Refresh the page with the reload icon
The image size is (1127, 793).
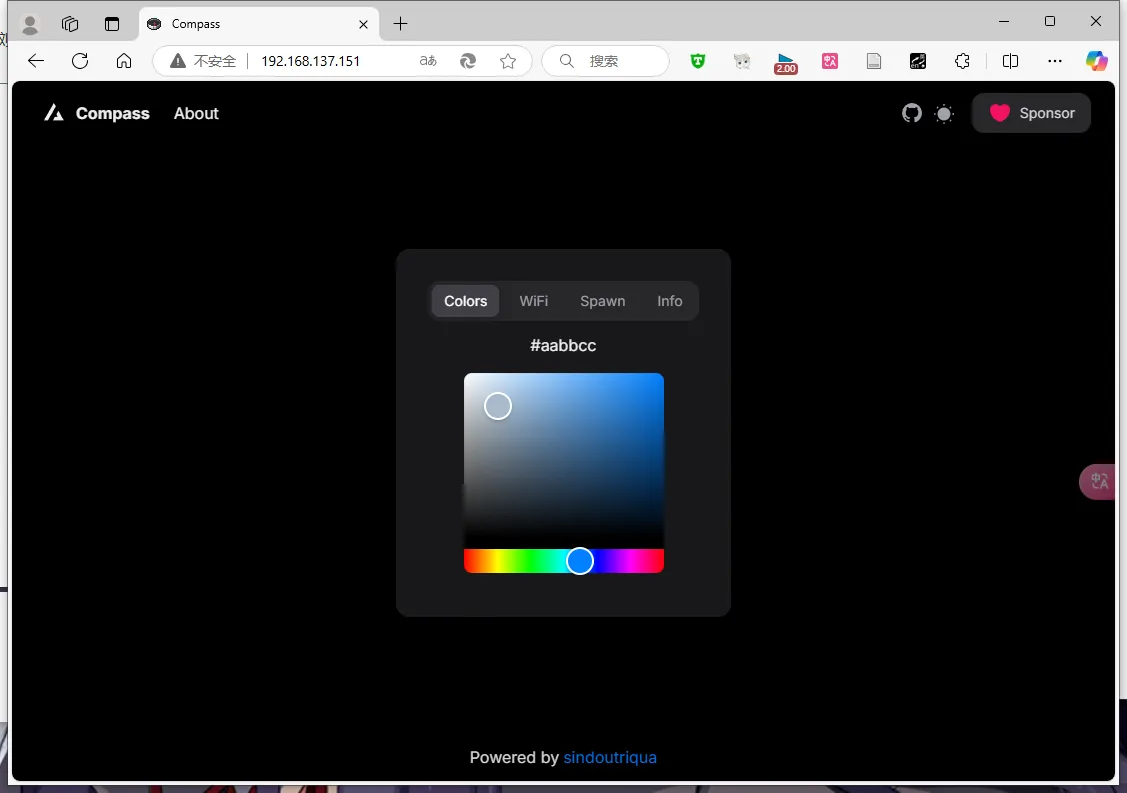click(80, 61)
